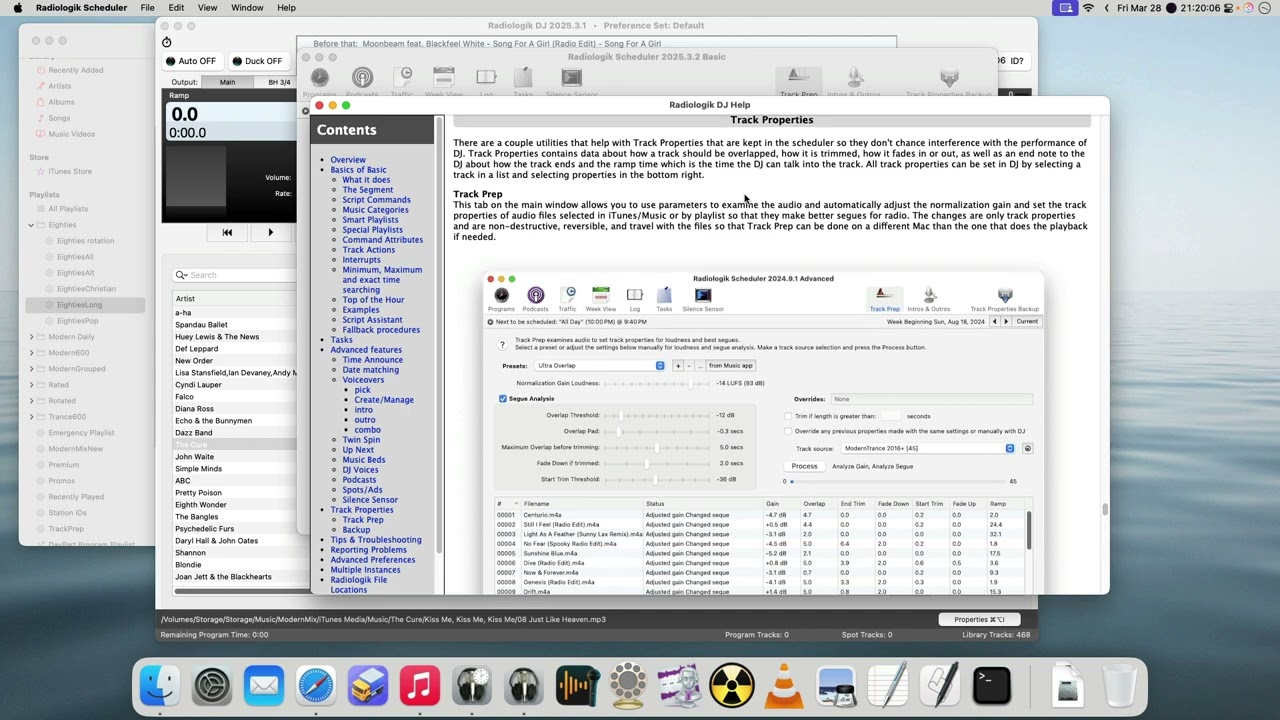Expand the Rated playlist folder
The height and width of the screenshot is (720, 1280).
pos(31,385)
